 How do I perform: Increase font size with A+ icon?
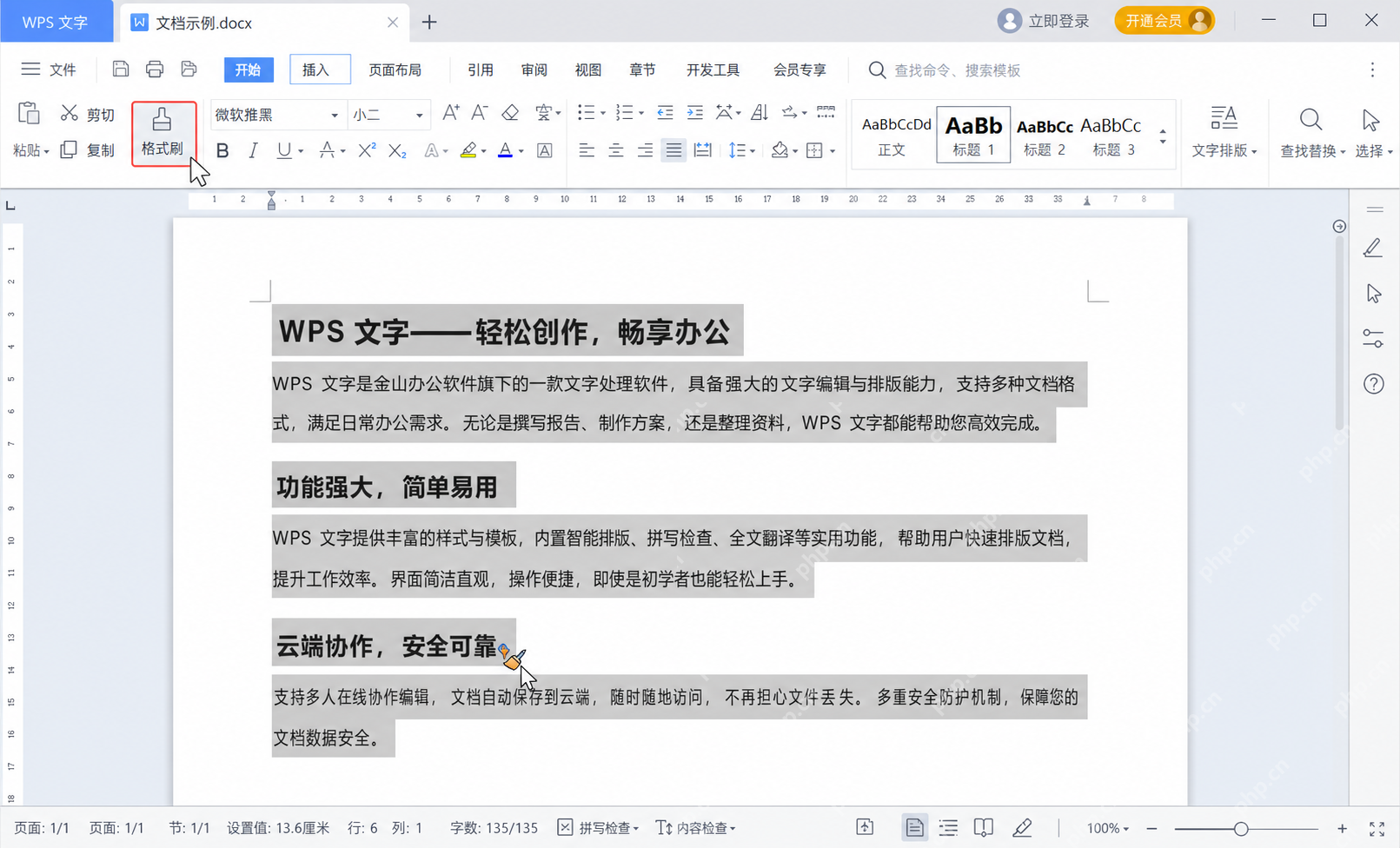pyautogui.click(x=450, y=113)
